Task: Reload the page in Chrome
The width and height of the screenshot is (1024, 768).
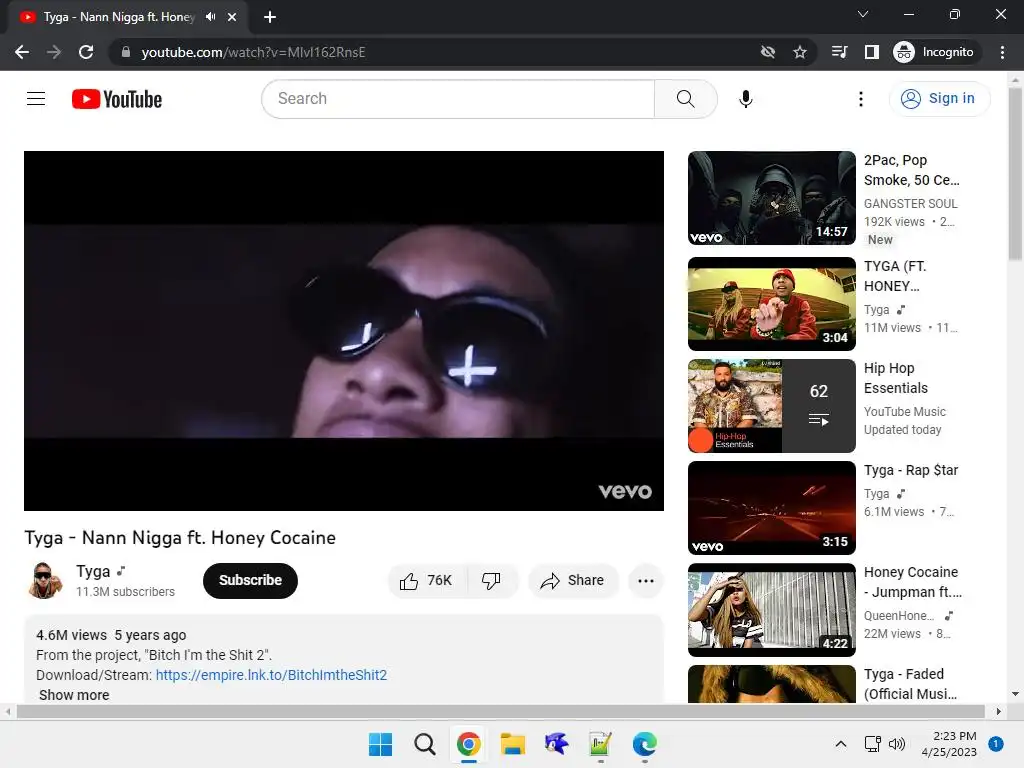Action: click(x=86, y=52)
